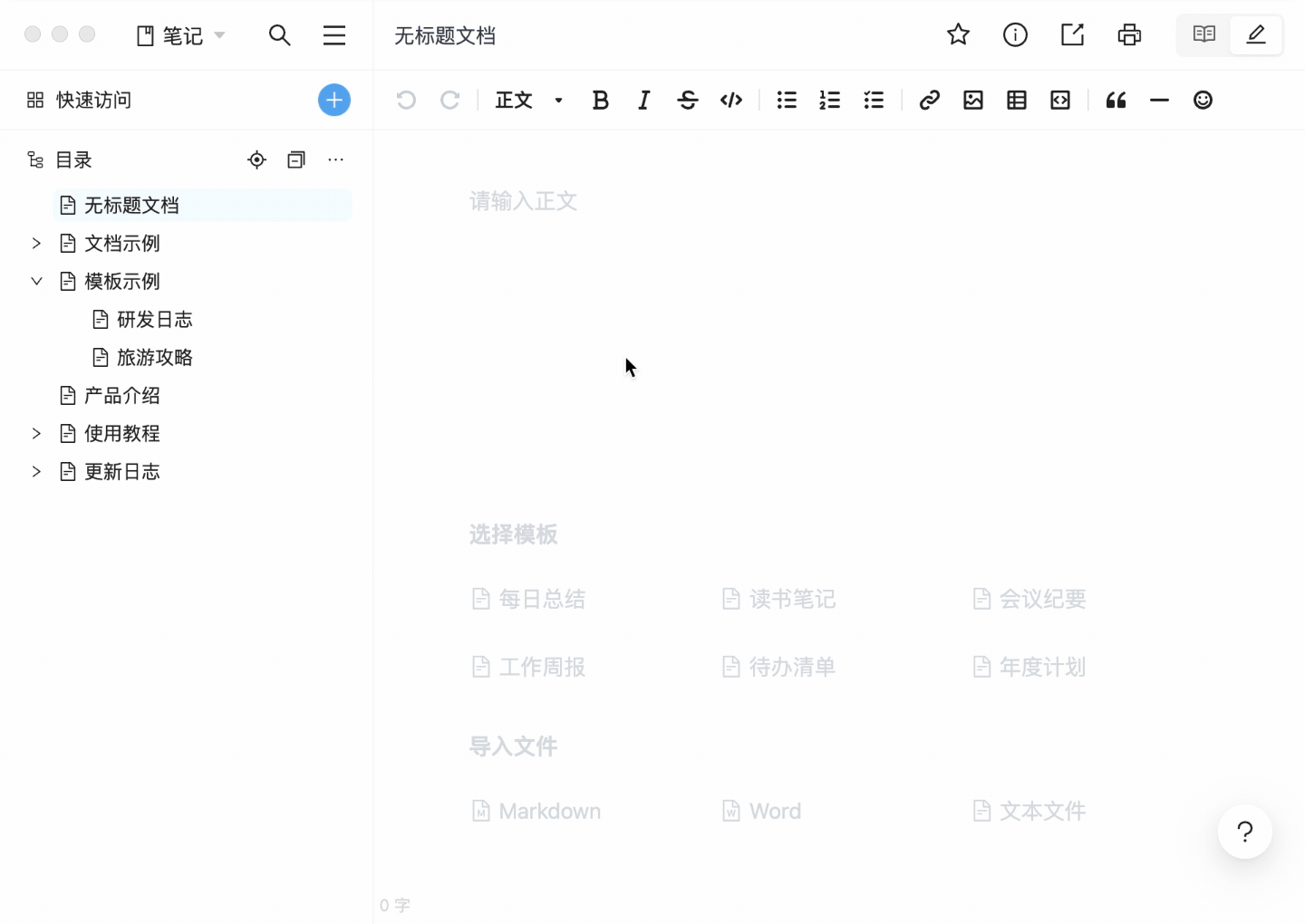The image size is (1305, 924).
Task: Click the share/export icon
Action: pos(1072,34)
